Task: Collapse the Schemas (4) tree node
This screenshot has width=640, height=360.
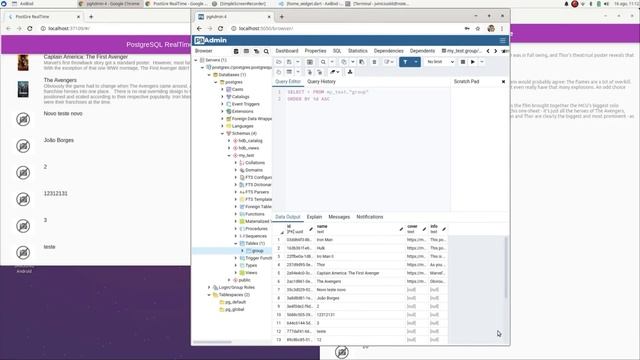Action: 222,133
